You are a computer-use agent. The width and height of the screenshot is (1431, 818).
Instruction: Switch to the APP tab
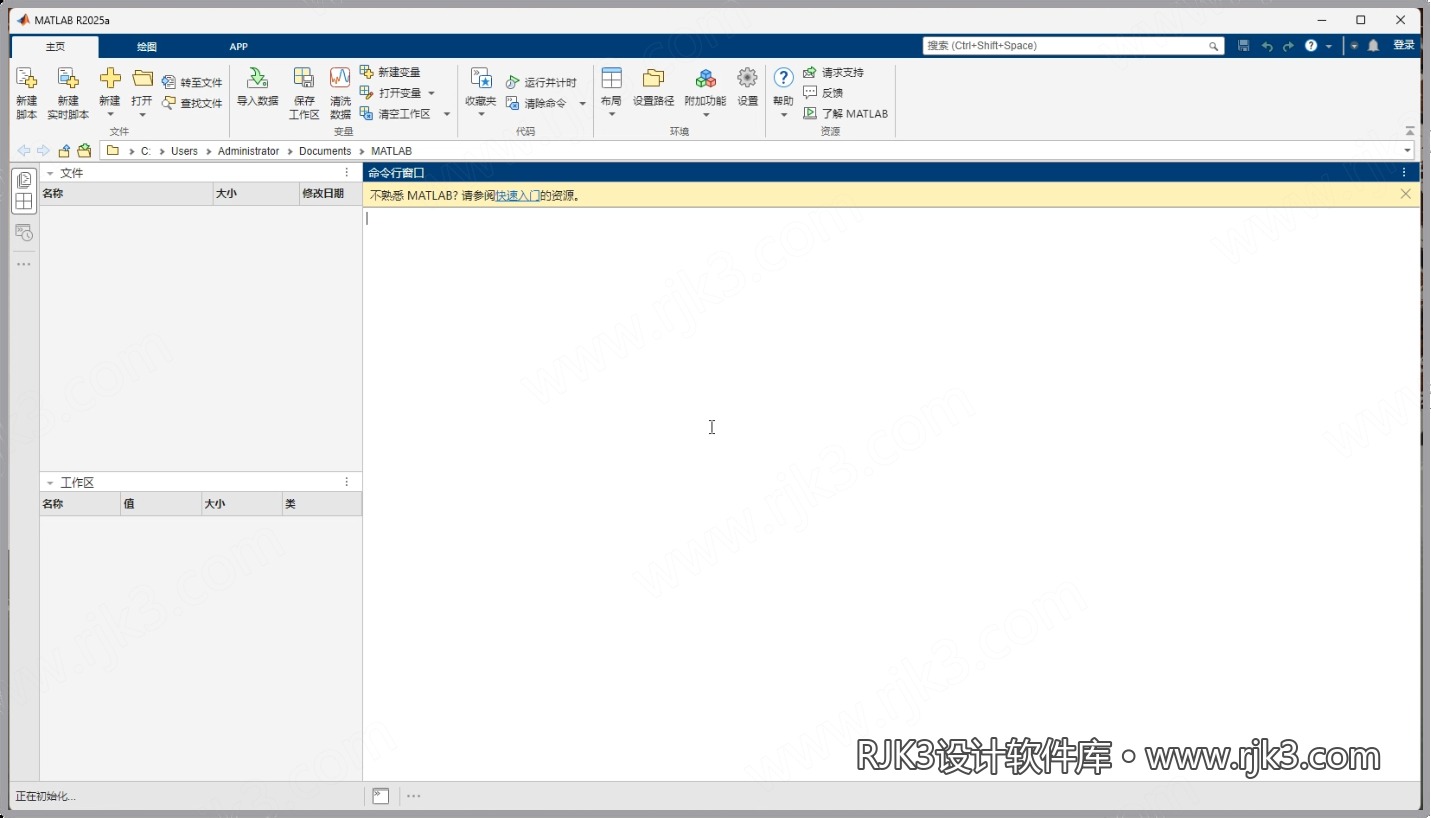tap(238, 46)
